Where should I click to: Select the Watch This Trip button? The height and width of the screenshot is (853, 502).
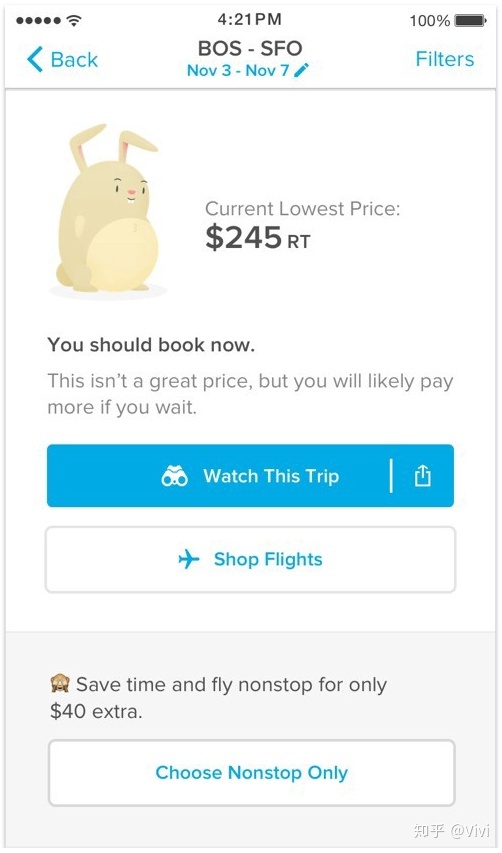tap(250, 476)
